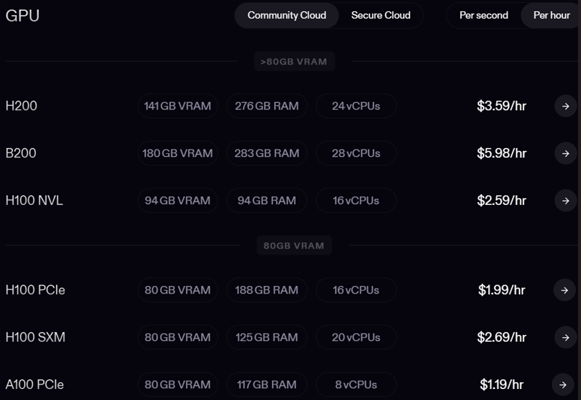Select the H100 SXM GPU name
This screenshot has width=581, height=400.
(35, 337)
